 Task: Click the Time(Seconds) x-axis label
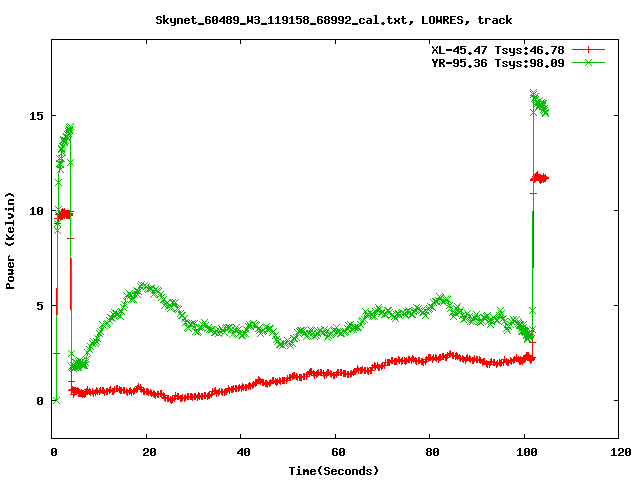click(333, 471)
